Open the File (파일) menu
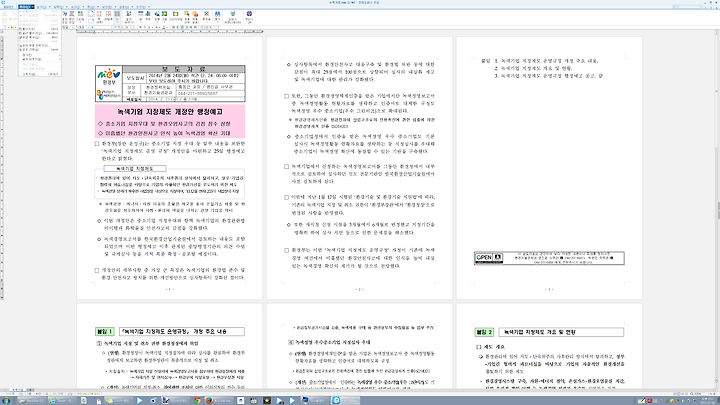 click(8, 7)
